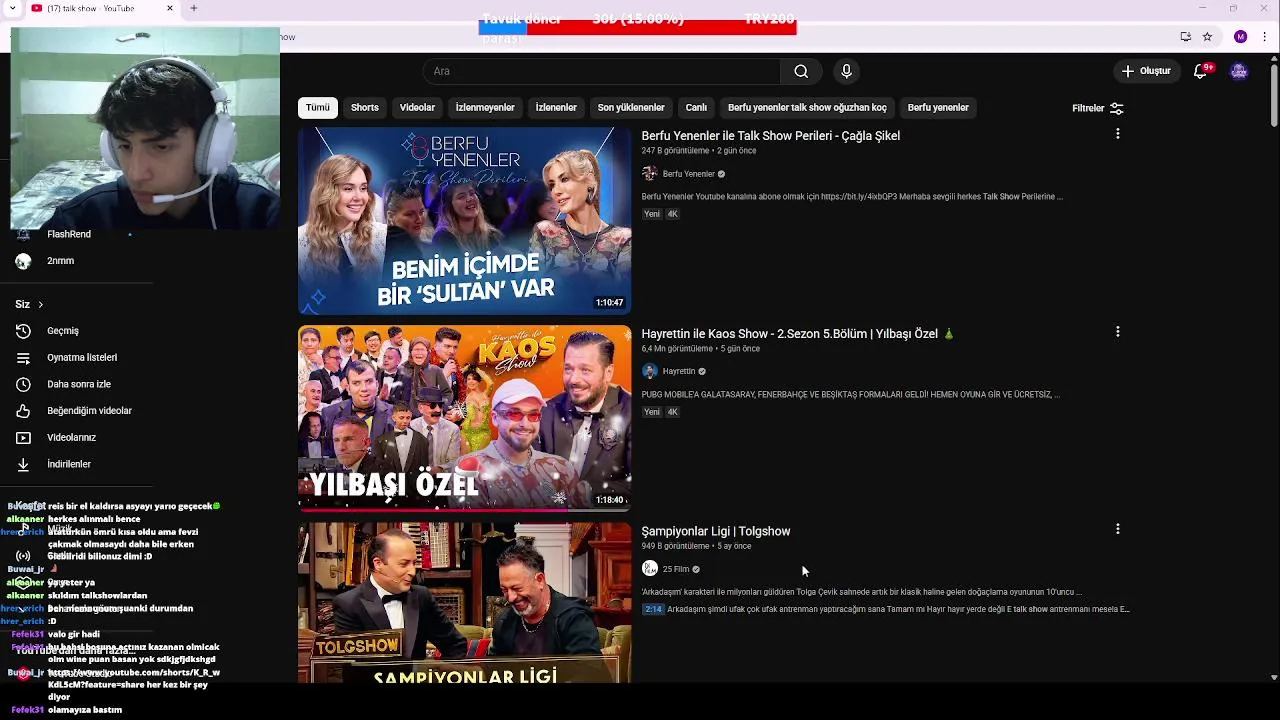Click browser bookmark star icon
Viewport: 1280px width, 720px height.
tap(1207, 37)
